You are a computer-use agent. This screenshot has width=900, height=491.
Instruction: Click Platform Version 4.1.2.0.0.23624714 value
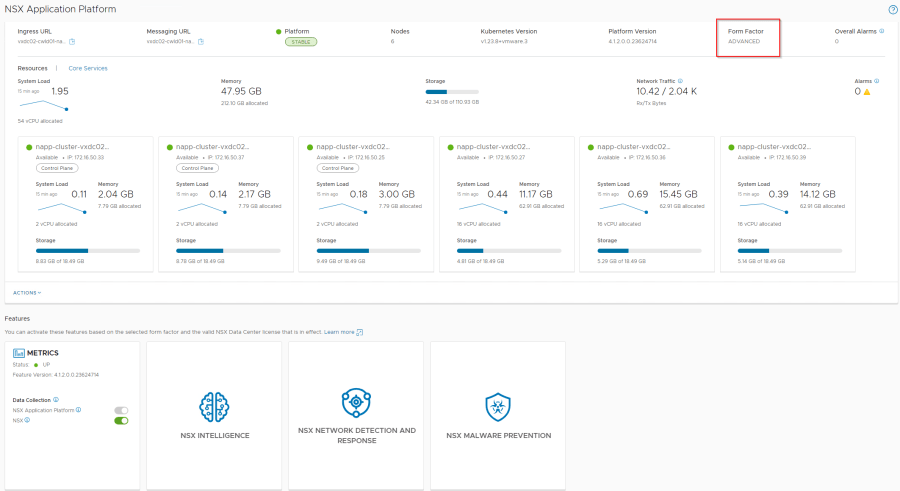click(x=633, y=41)
